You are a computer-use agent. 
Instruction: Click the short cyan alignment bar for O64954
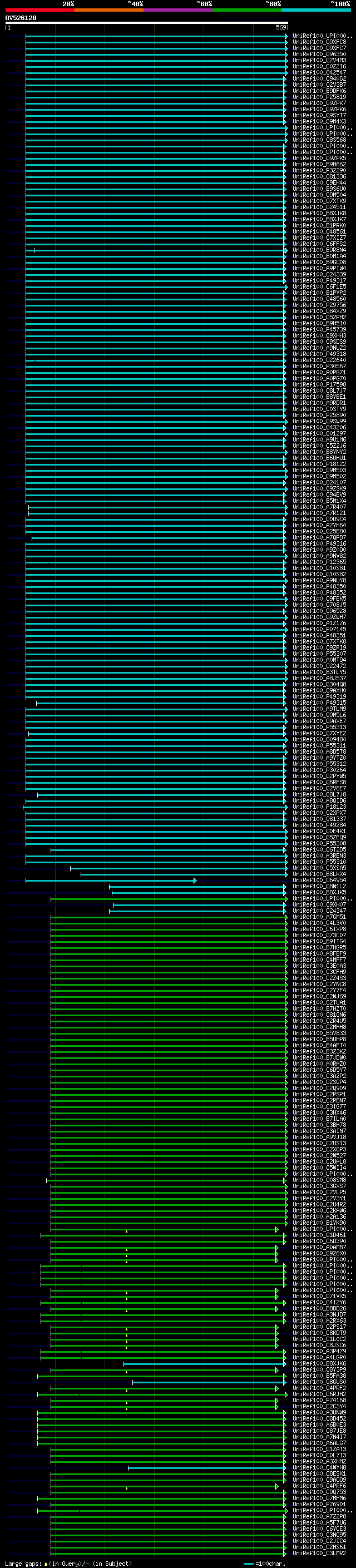tap(111, 880)
